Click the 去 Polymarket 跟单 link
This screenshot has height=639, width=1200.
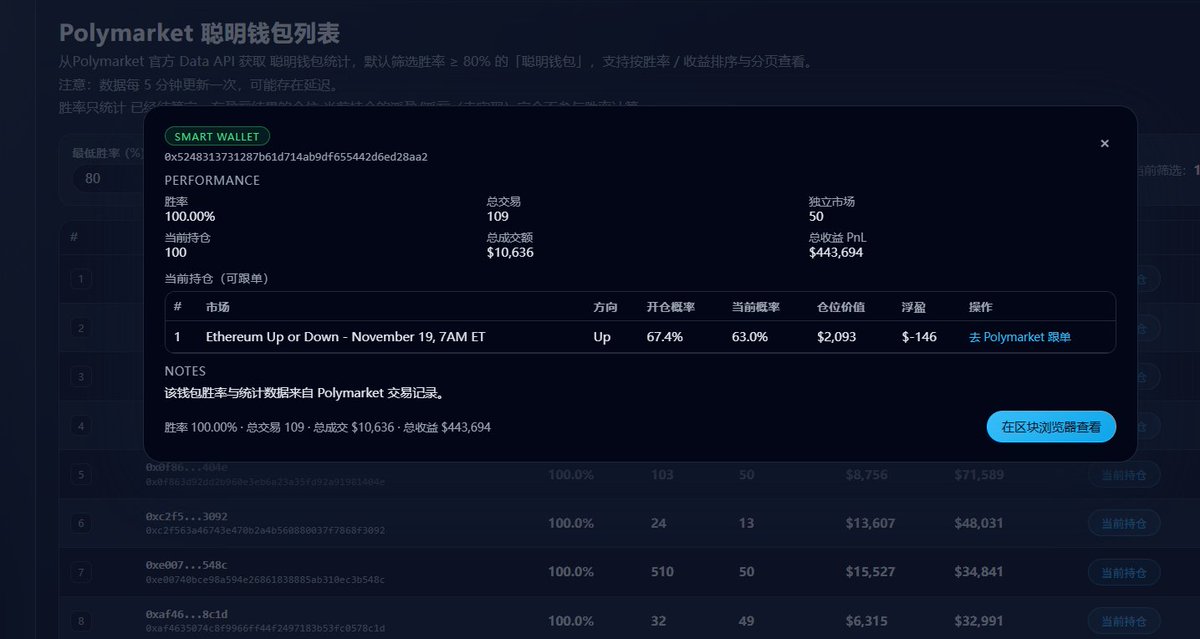coord(1019,337)
